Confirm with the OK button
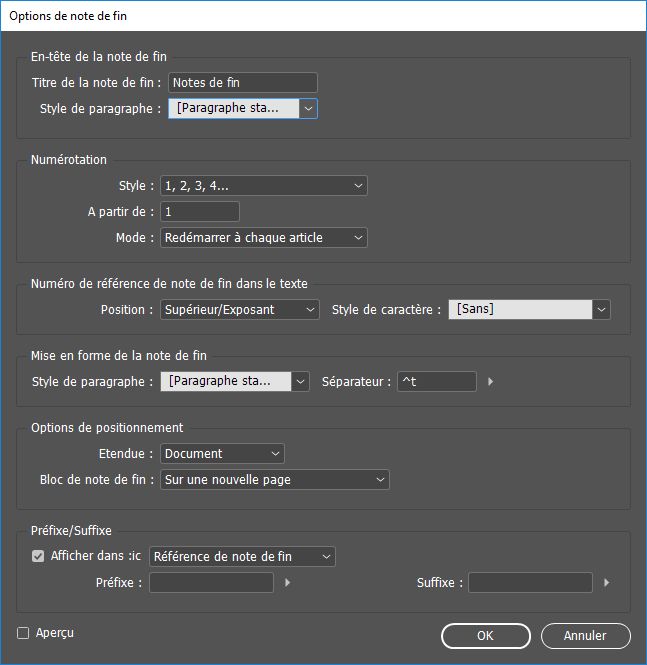The image size is (647, 665). point(485,636)
